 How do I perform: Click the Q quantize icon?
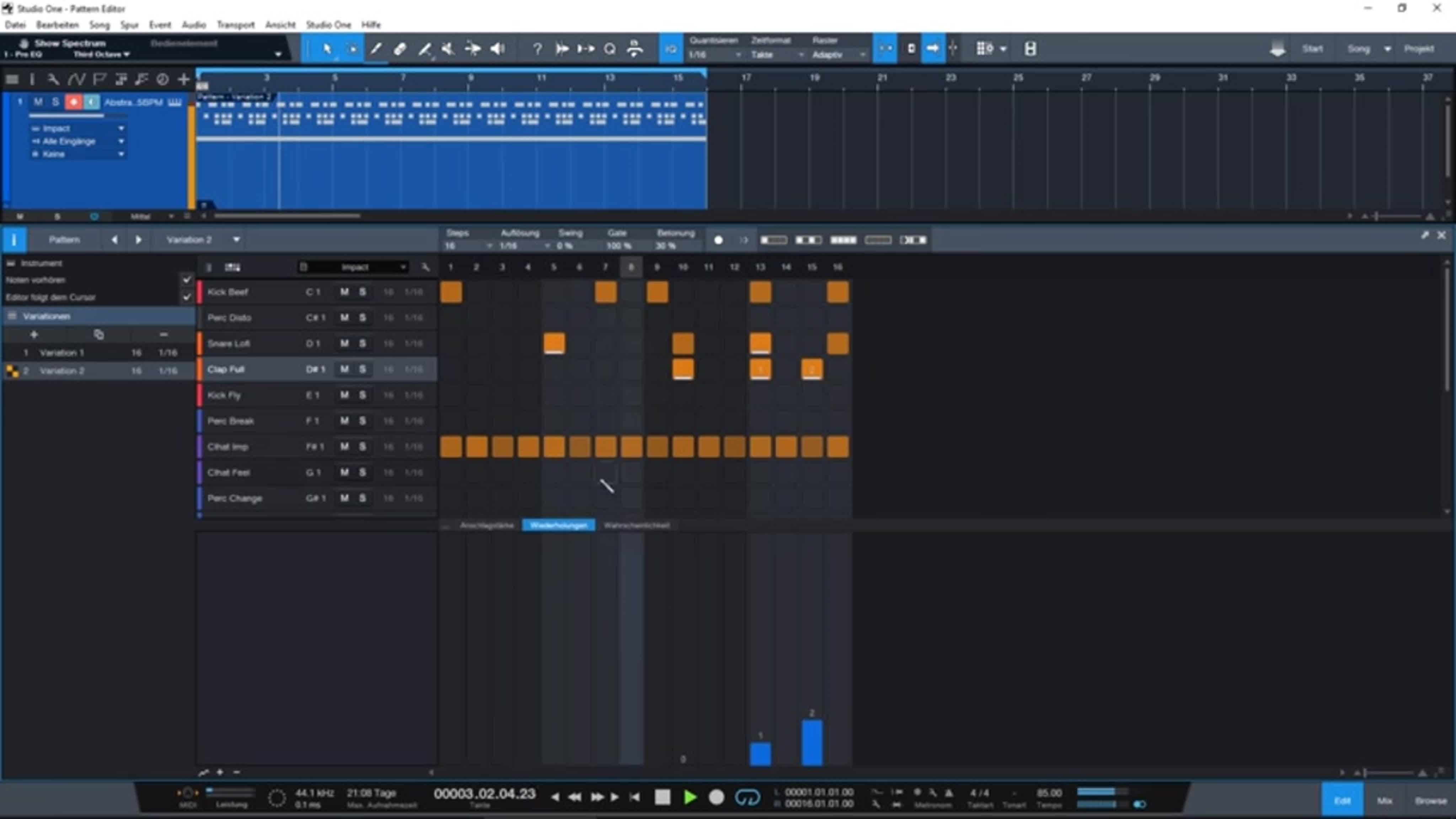[610, 49]
